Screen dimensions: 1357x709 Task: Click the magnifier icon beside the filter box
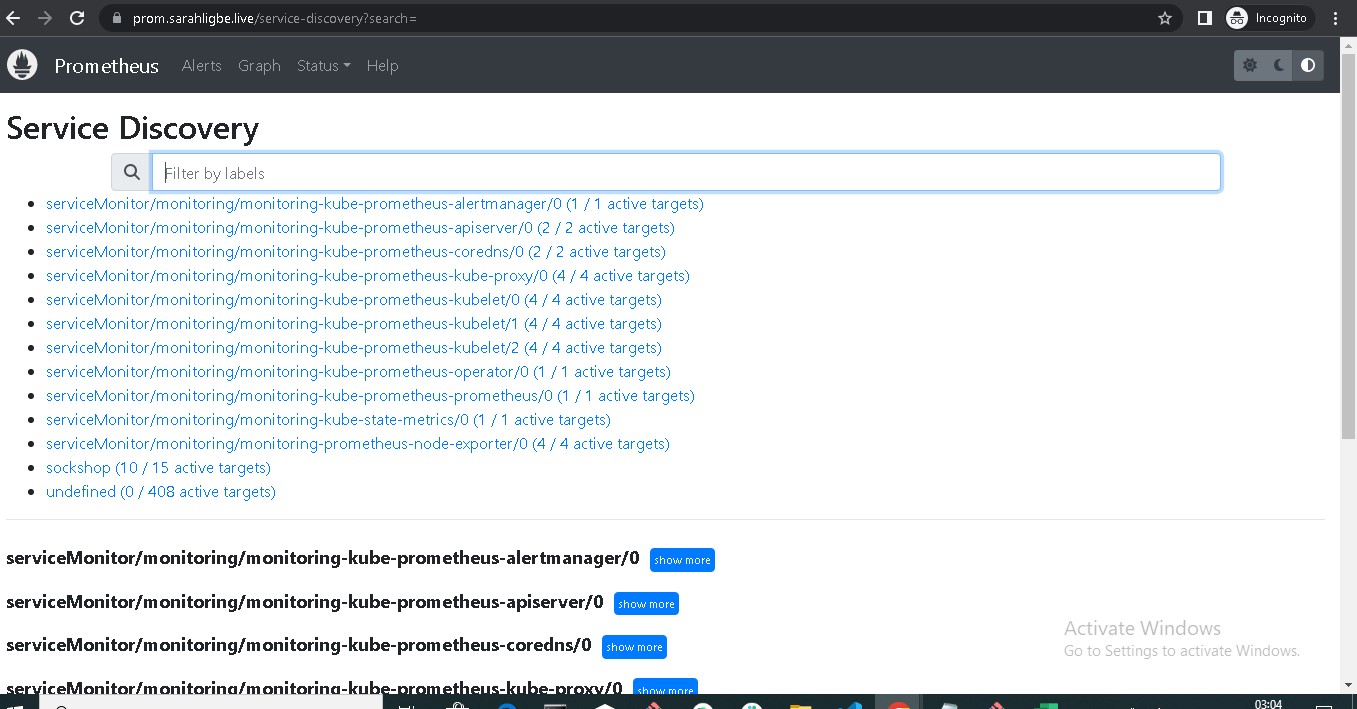(131, 172)
